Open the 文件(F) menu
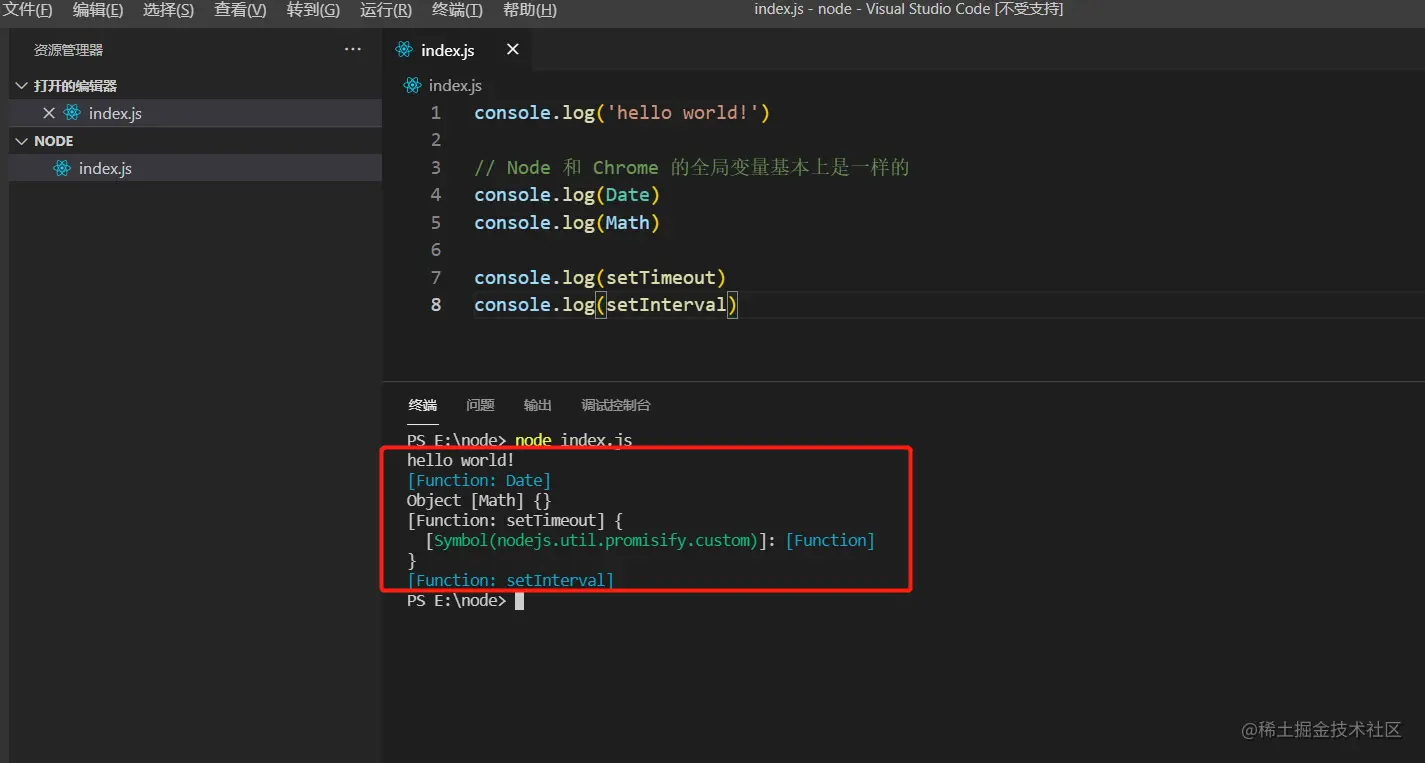1425x763 pixels. tap(28, 10)
